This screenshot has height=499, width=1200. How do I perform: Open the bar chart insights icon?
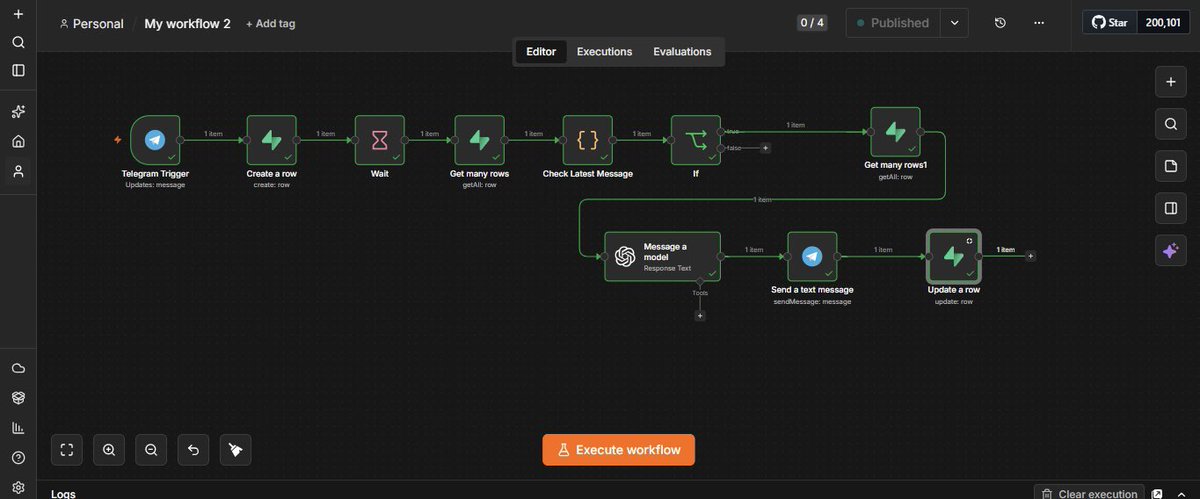click(x=18, y=428)
